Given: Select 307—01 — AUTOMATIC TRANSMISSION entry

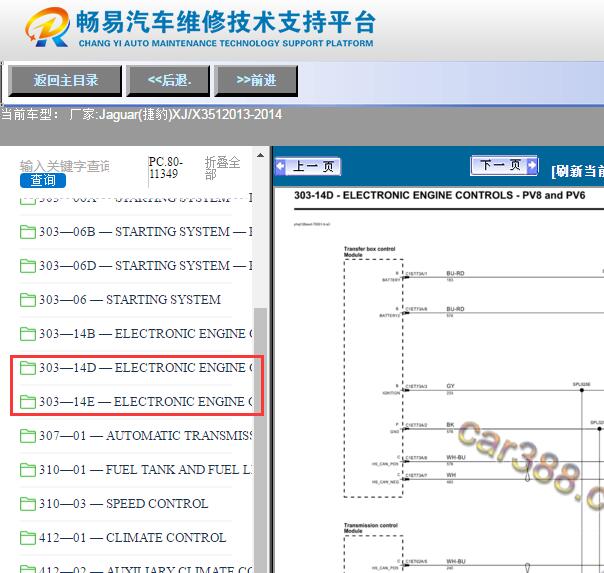Looking at the screenshot, I should click(x=146, y=436).
